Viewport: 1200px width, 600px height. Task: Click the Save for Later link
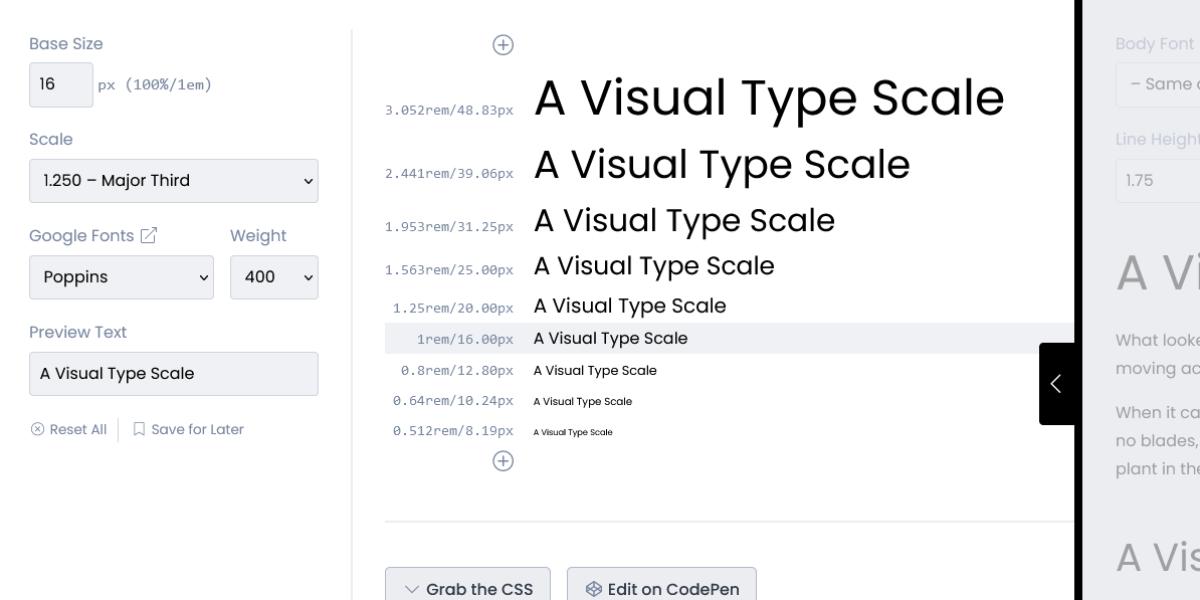click(197, 429)
